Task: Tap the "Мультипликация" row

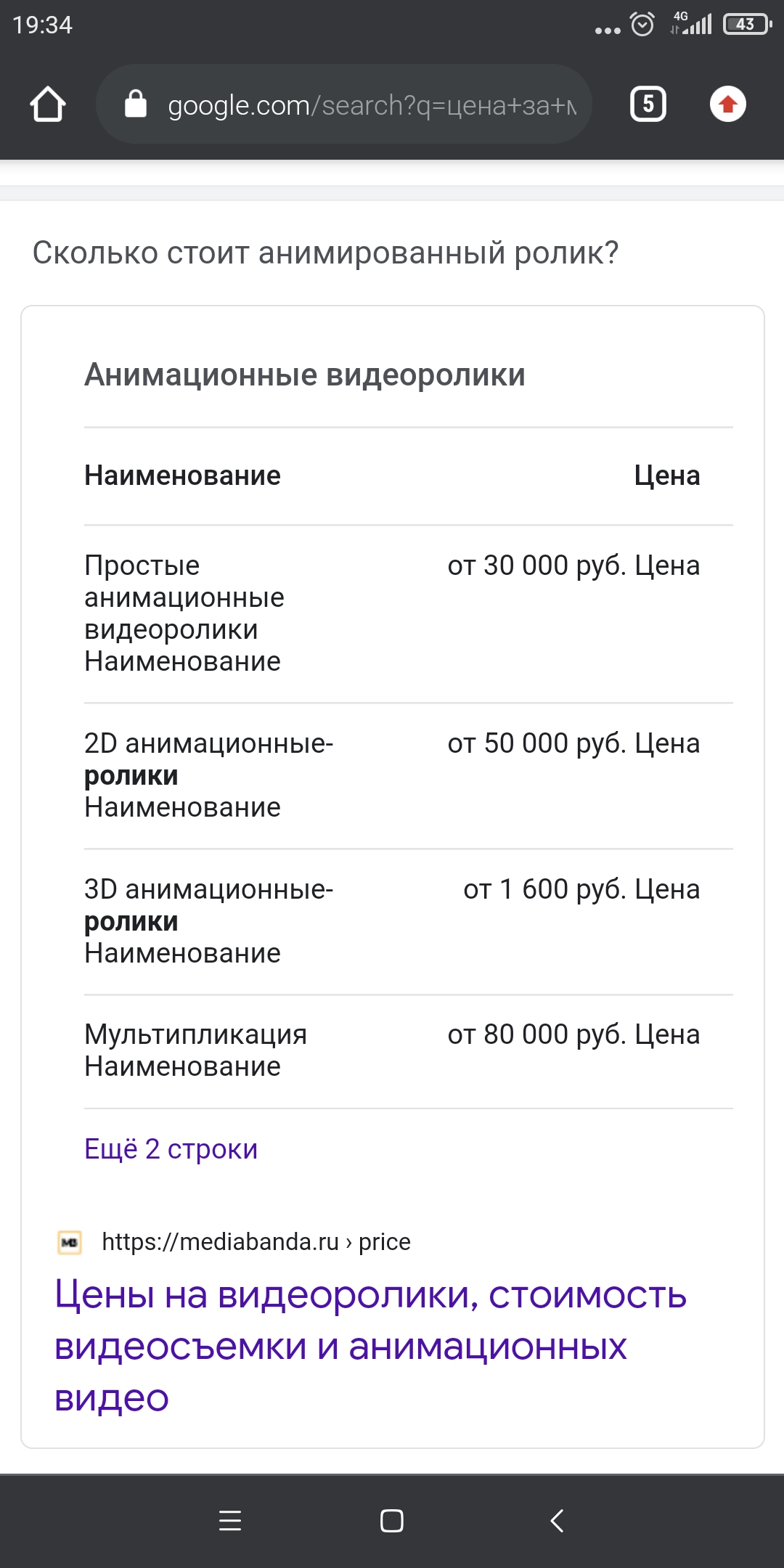Action: 195,1034
